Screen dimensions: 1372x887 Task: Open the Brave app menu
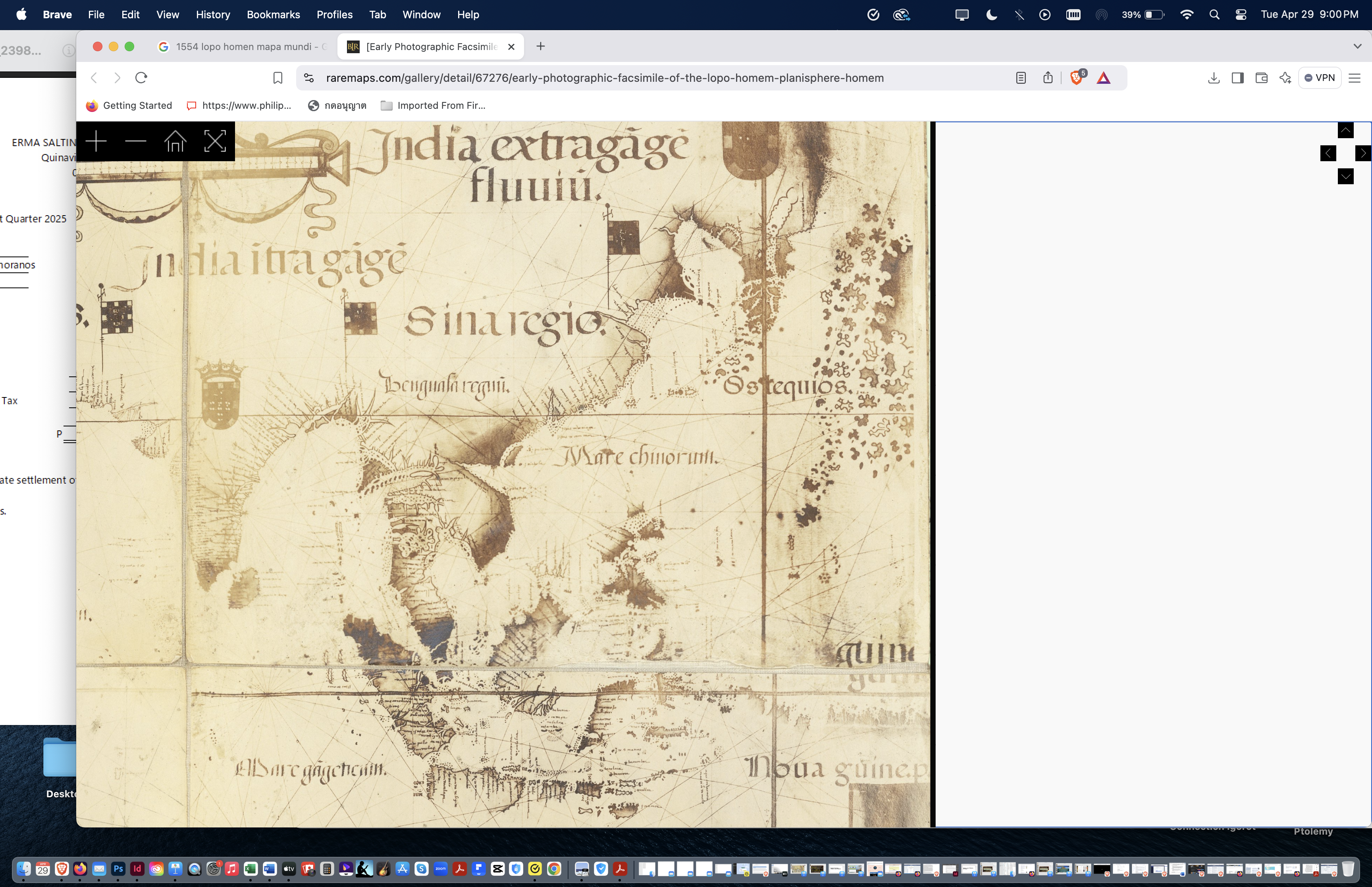coord(57,14)
